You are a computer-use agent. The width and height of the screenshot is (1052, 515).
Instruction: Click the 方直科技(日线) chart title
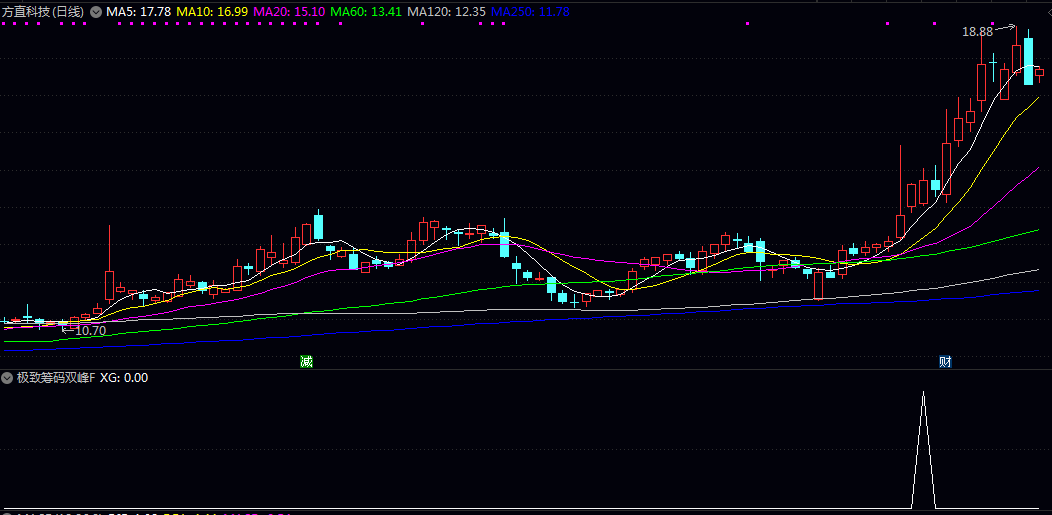pos(43,11)
